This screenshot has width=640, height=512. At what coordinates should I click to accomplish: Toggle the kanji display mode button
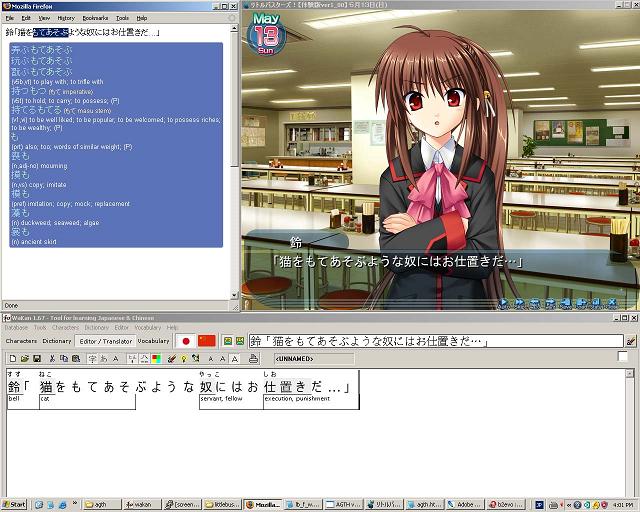tap(92, 358)
